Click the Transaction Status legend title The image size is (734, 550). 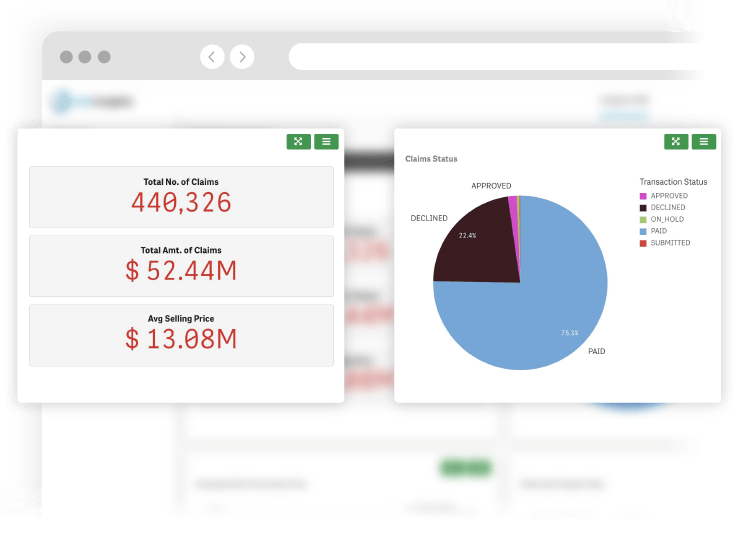[x=673, y=182]
